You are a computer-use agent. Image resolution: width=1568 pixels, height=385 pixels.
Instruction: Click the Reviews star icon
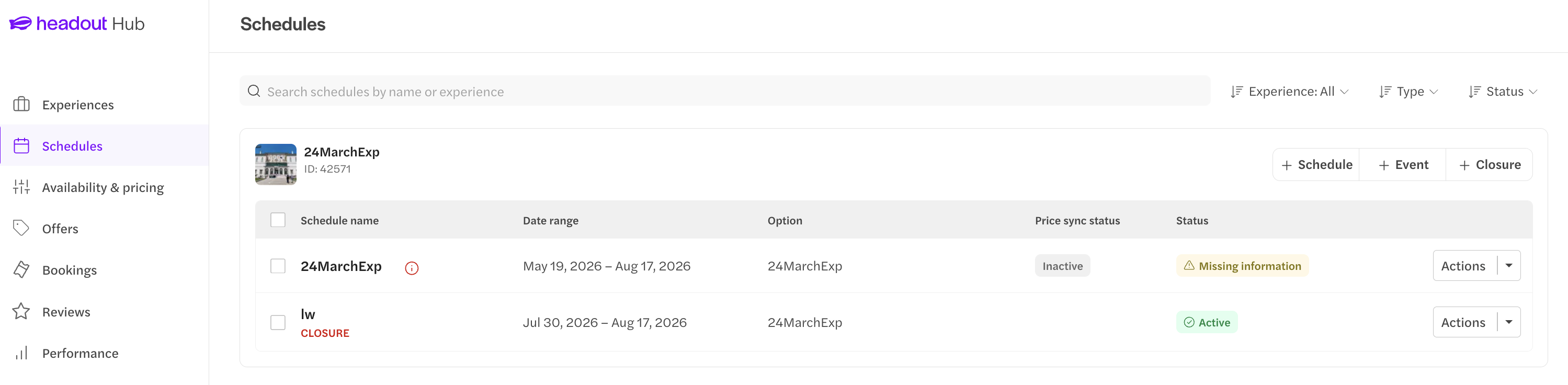(x=21, y=311)
